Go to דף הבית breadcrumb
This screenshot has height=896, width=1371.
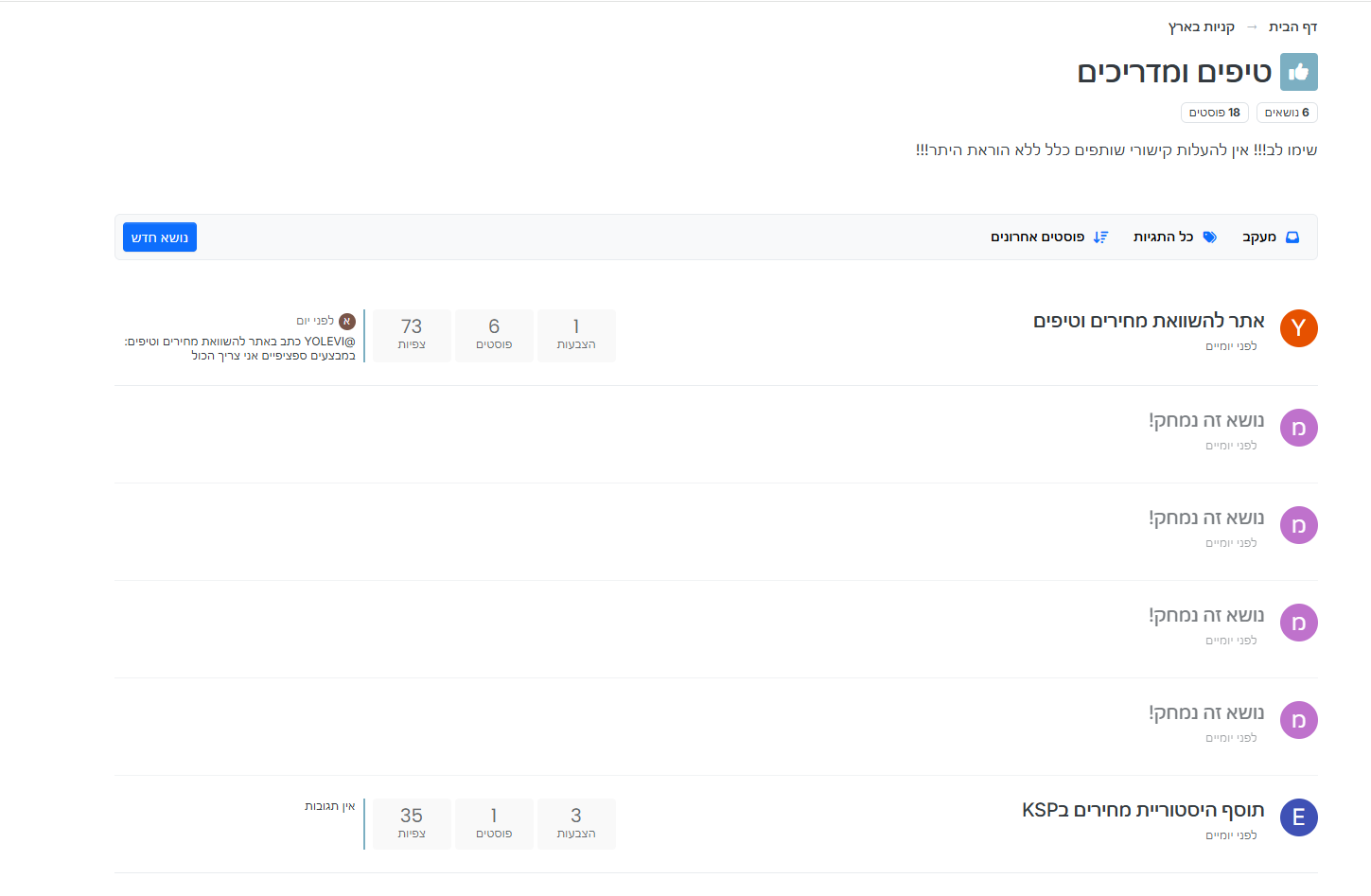1292,26
